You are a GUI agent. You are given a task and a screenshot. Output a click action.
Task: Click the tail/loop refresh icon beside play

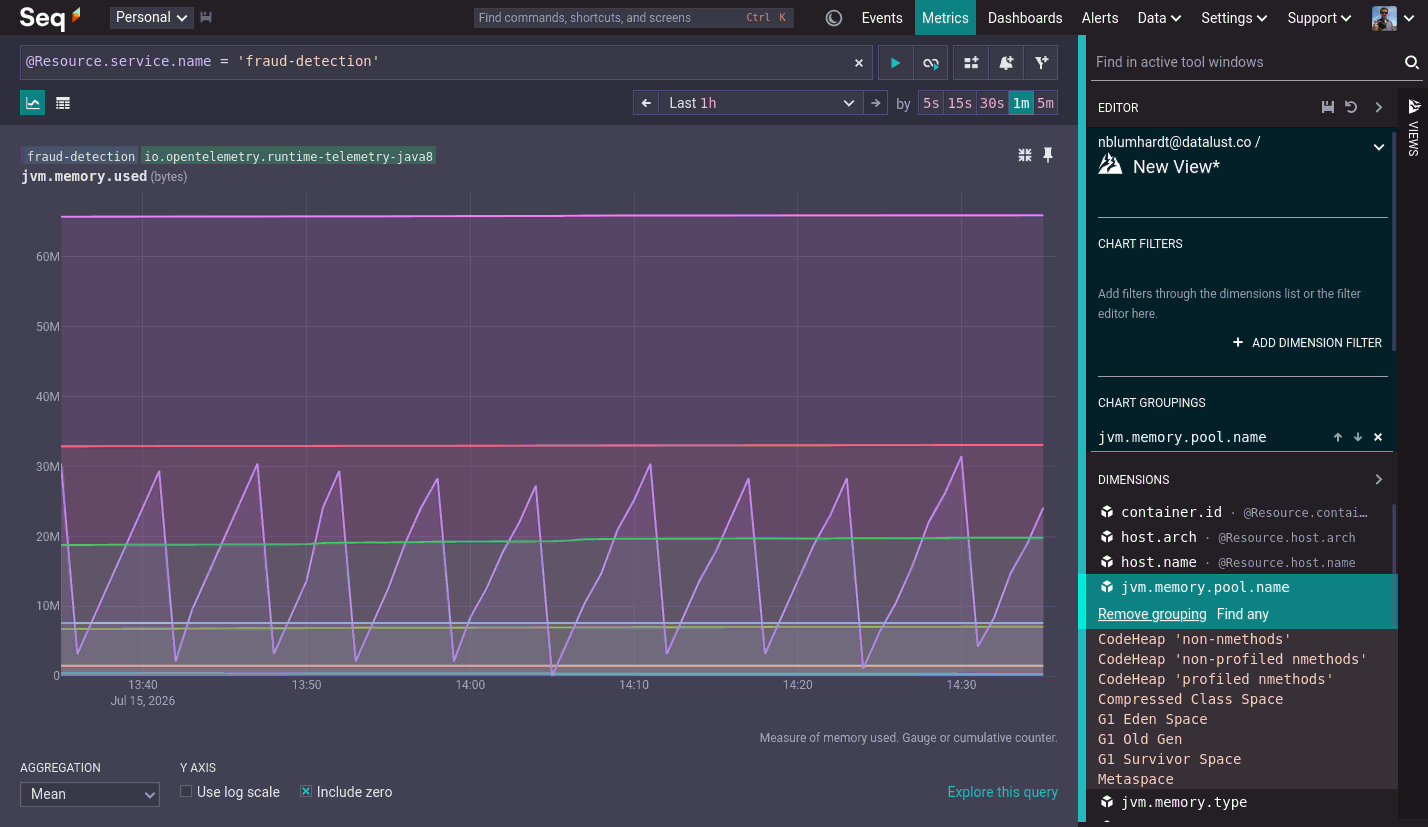click(x=930, y=62)
